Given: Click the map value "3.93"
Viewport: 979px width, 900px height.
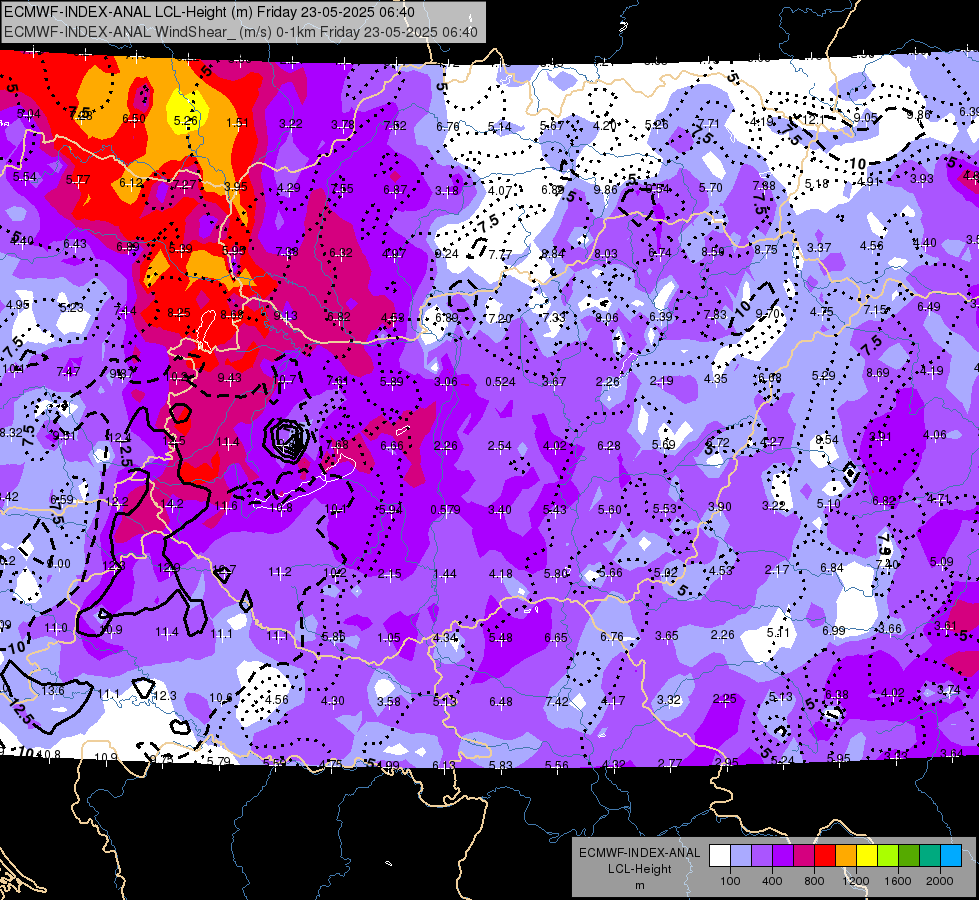Looking at the screenshot, I should (x=922, y=179).
